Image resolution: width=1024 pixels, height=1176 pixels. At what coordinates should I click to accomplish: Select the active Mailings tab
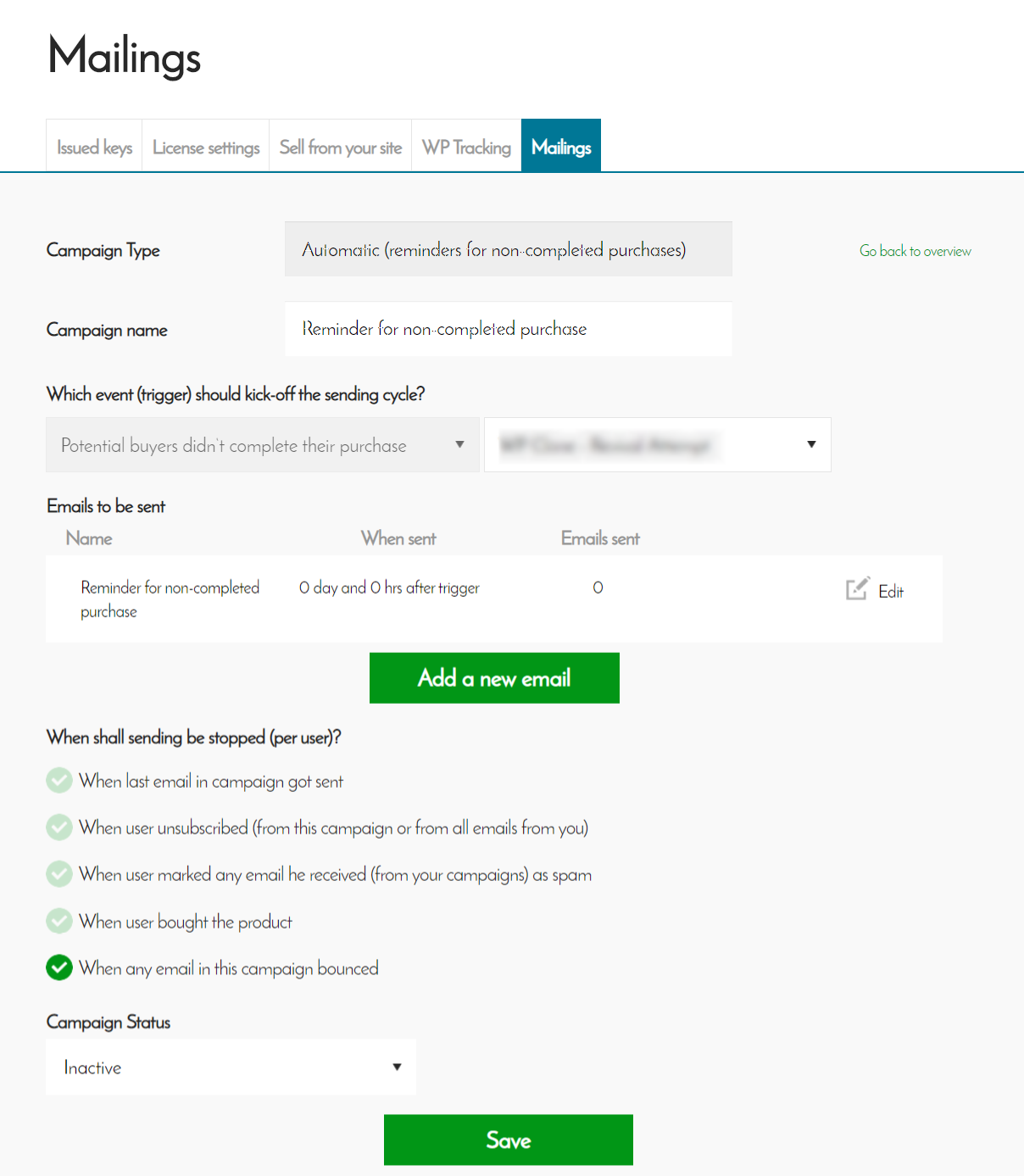[561, 148]
